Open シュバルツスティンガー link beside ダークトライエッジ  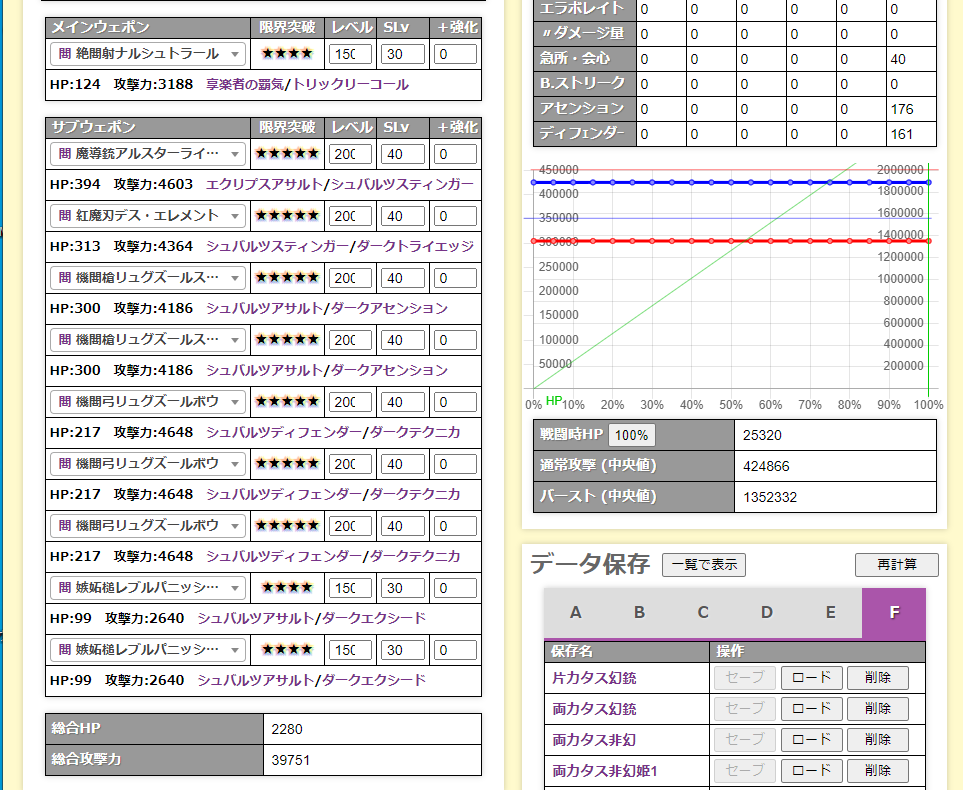277,246
